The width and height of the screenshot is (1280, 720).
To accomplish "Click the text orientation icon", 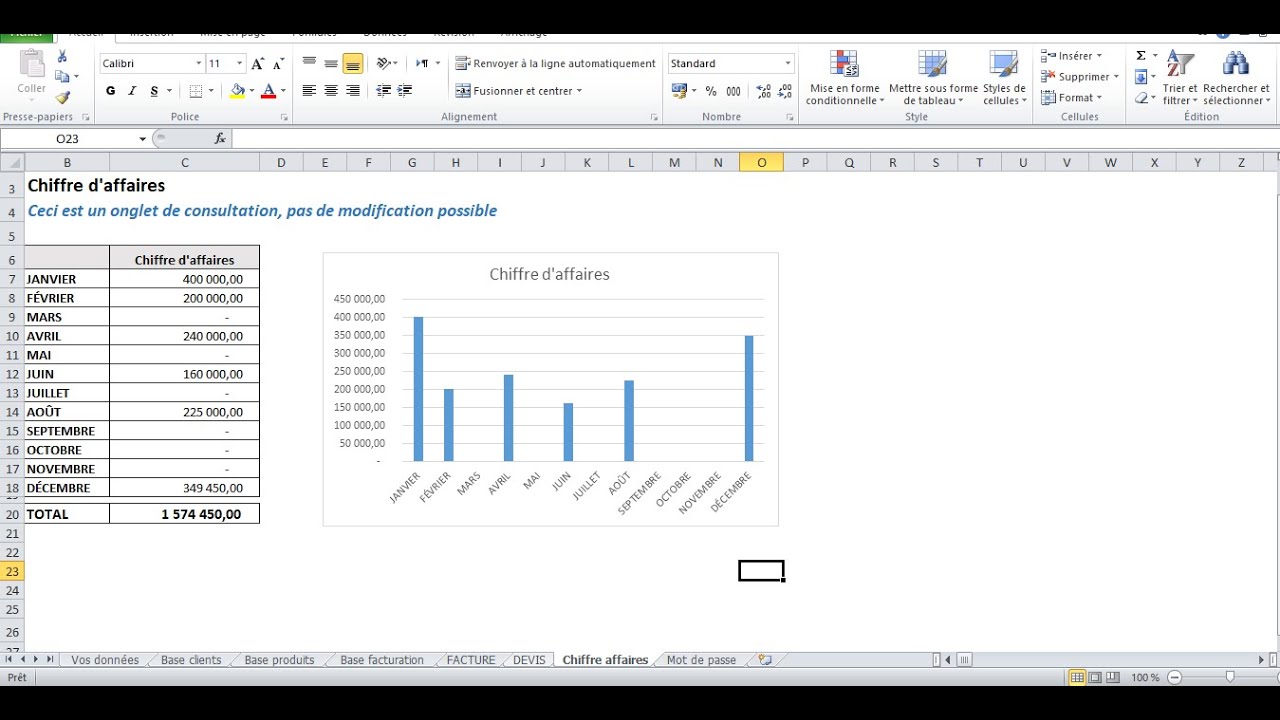I will click(386, 63).
